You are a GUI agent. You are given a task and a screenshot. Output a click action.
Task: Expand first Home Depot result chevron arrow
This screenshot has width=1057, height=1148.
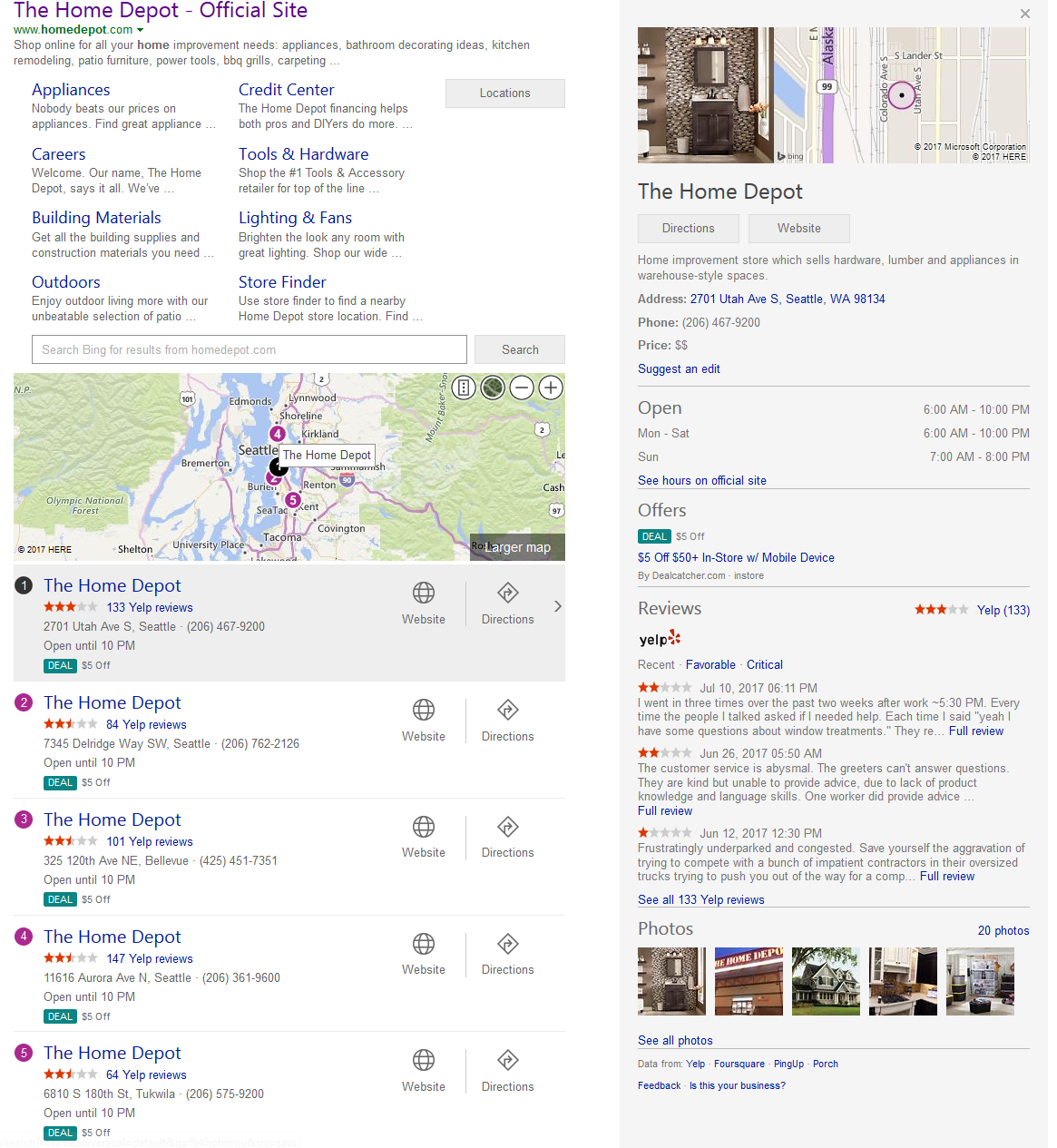coord(557,606)
